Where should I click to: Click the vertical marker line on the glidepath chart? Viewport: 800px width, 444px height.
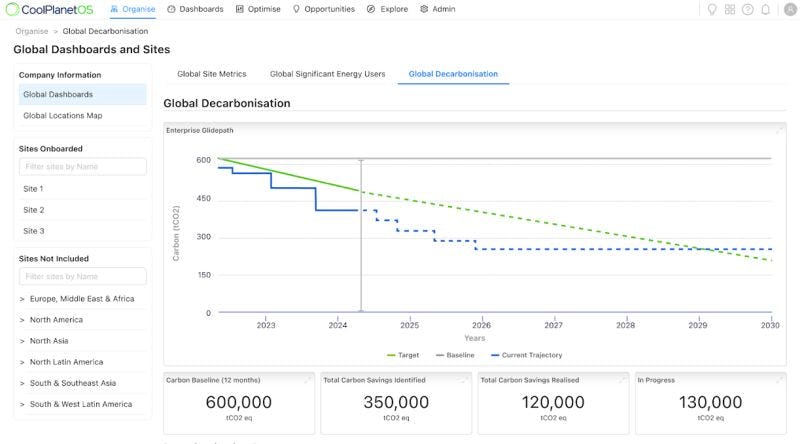[361, 240]
